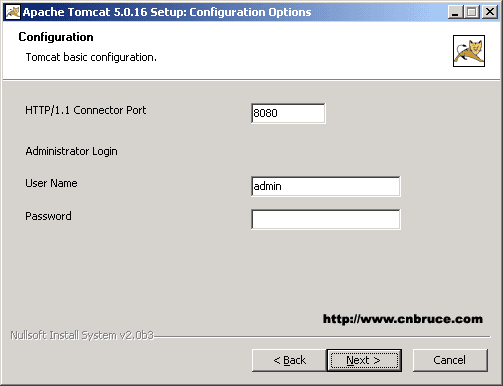
Task: Click the Password label
Action: (x=48, y=216)
